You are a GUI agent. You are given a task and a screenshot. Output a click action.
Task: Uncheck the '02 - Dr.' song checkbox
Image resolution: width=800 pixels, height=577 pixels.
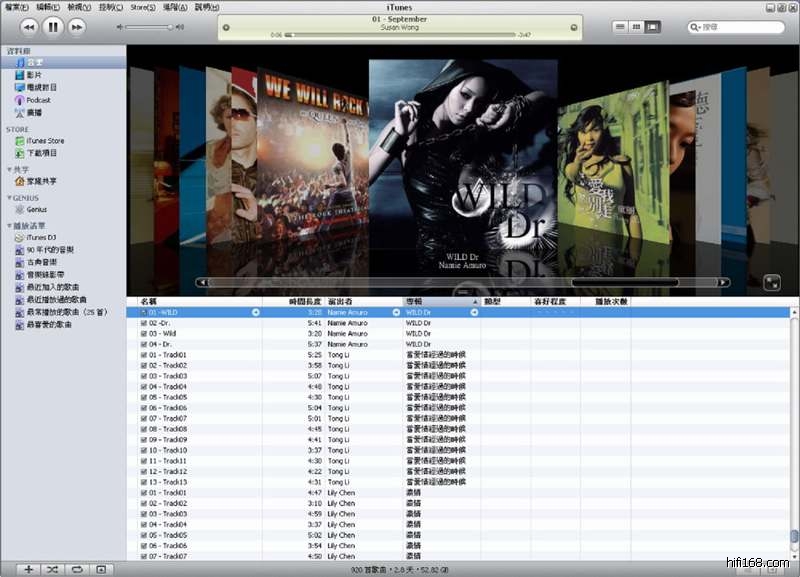tap(144, 323)
